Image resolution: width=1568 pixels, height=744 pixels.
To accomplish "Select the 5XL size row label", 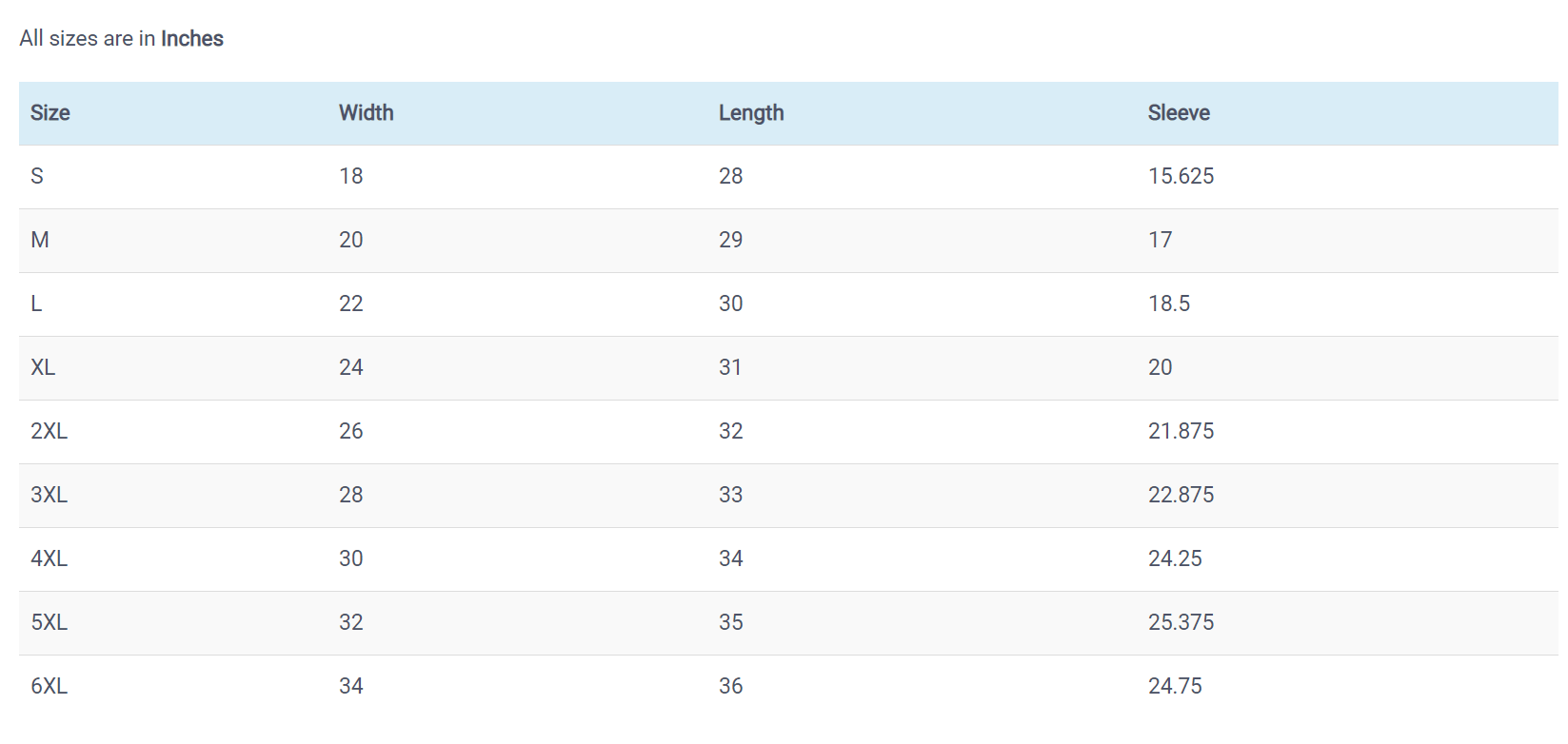I will (50, 622).
